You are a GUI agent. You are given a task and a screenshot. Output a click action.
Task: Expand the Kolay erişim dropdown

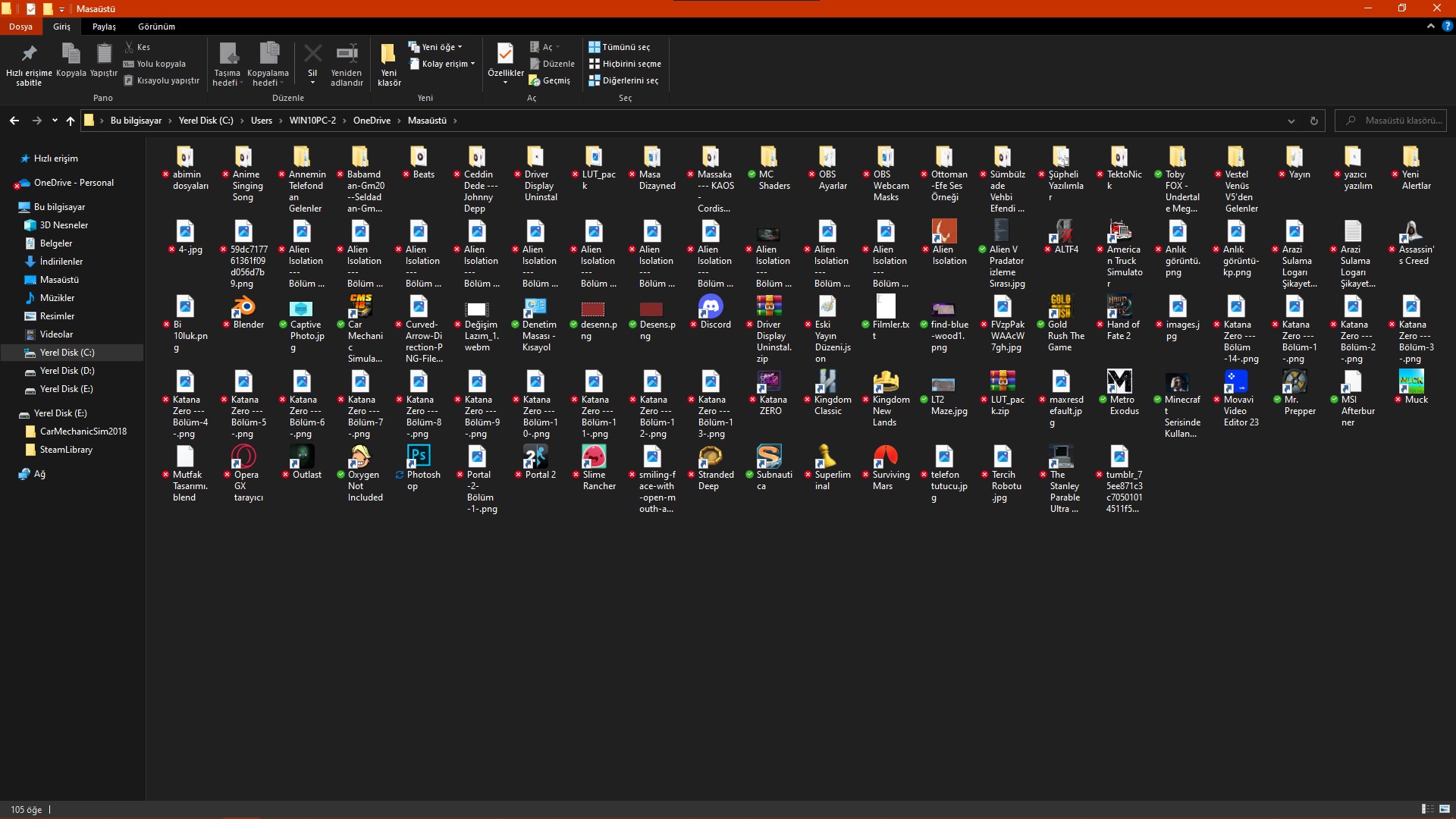tap(442, 64)
